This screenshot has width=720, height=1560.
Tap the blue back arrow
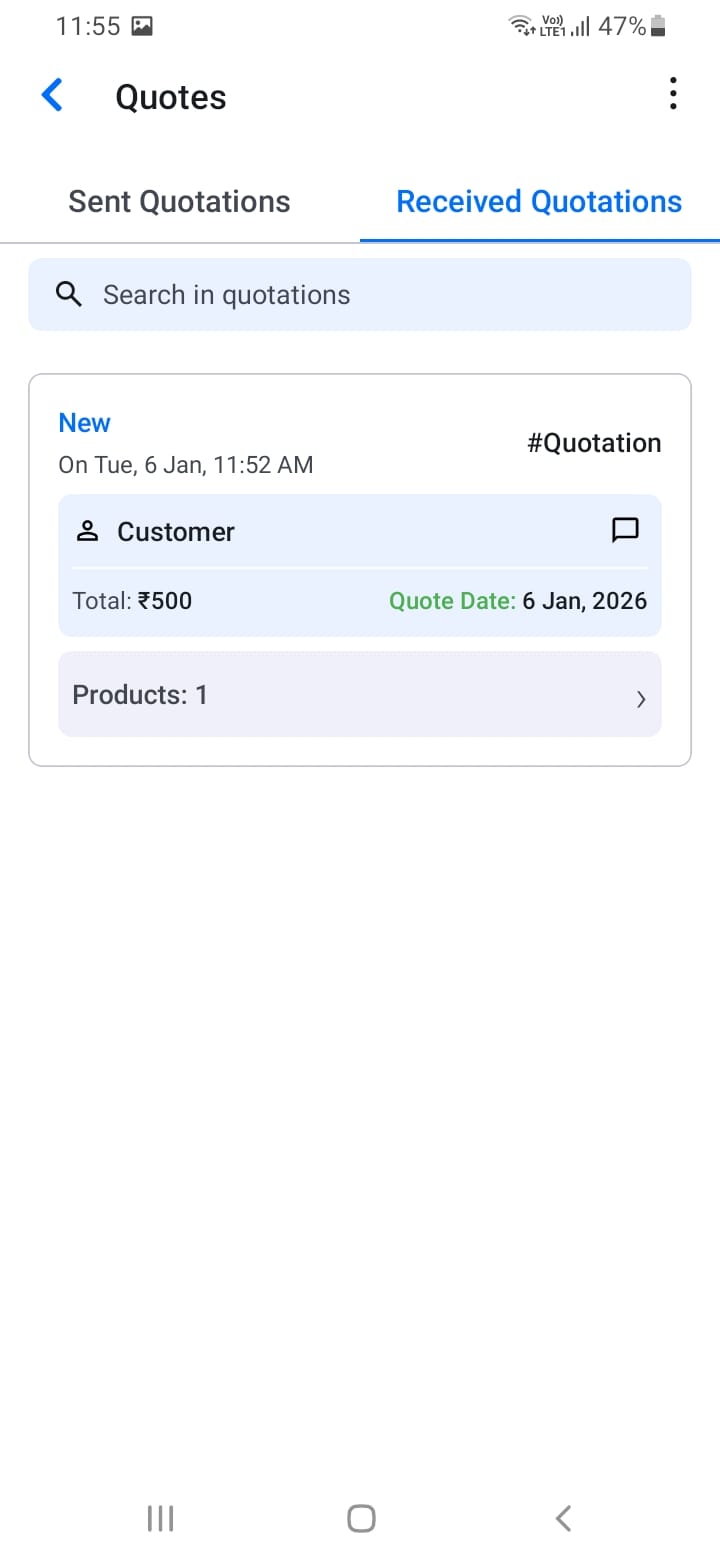click(52, 96)
